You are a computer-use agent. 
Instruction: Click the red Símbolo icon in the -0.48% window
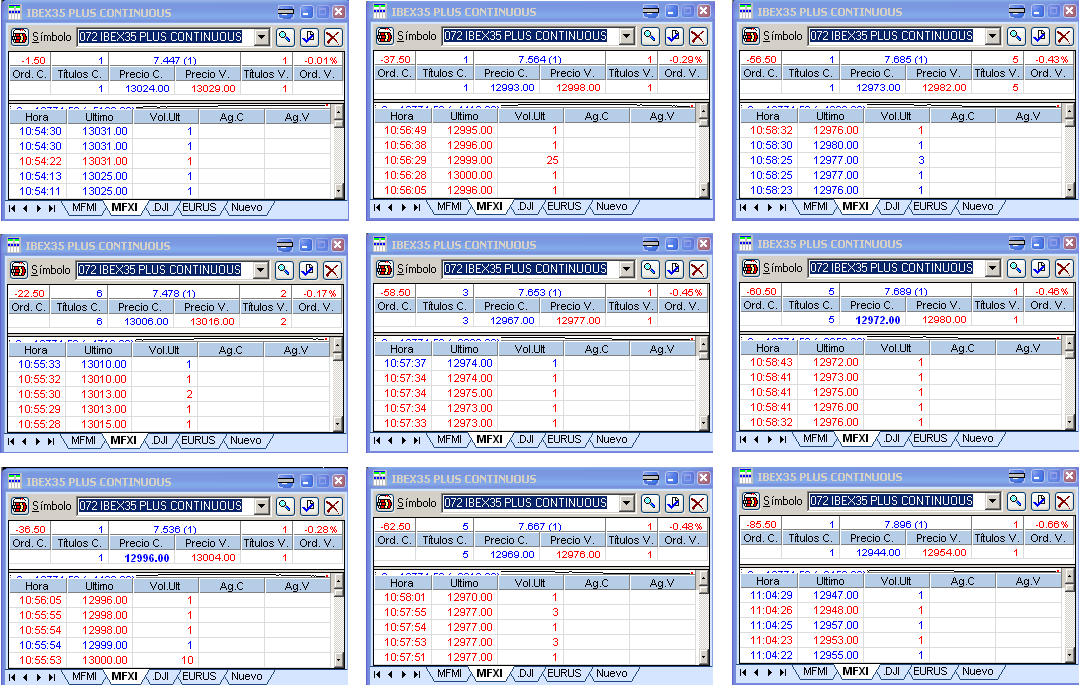385,503
